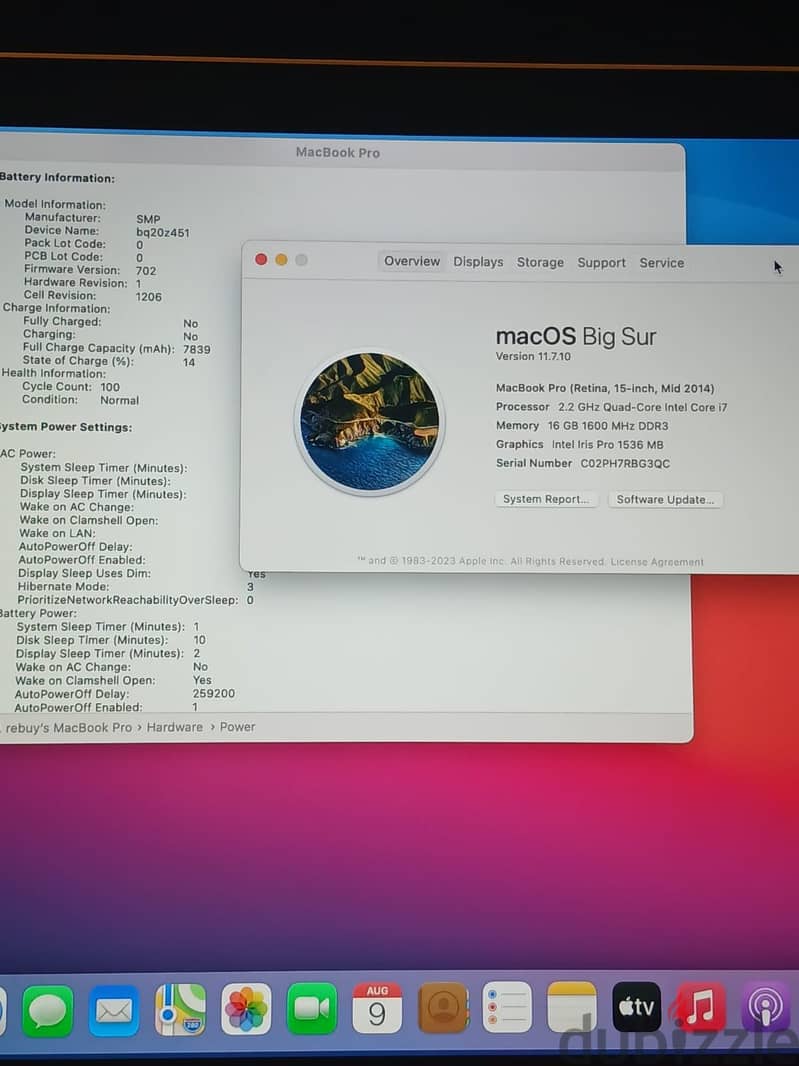The width and height of the screenshot is (799, 1066).
Task: Click the Software Update button
Action: pos(665,500)
